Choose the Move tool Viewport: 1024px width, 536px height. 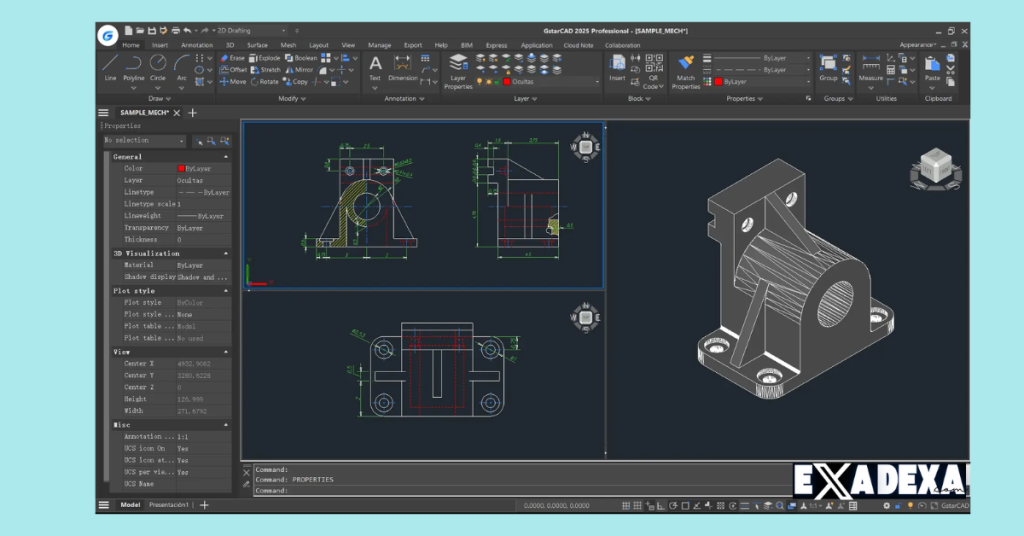point(233,82)
